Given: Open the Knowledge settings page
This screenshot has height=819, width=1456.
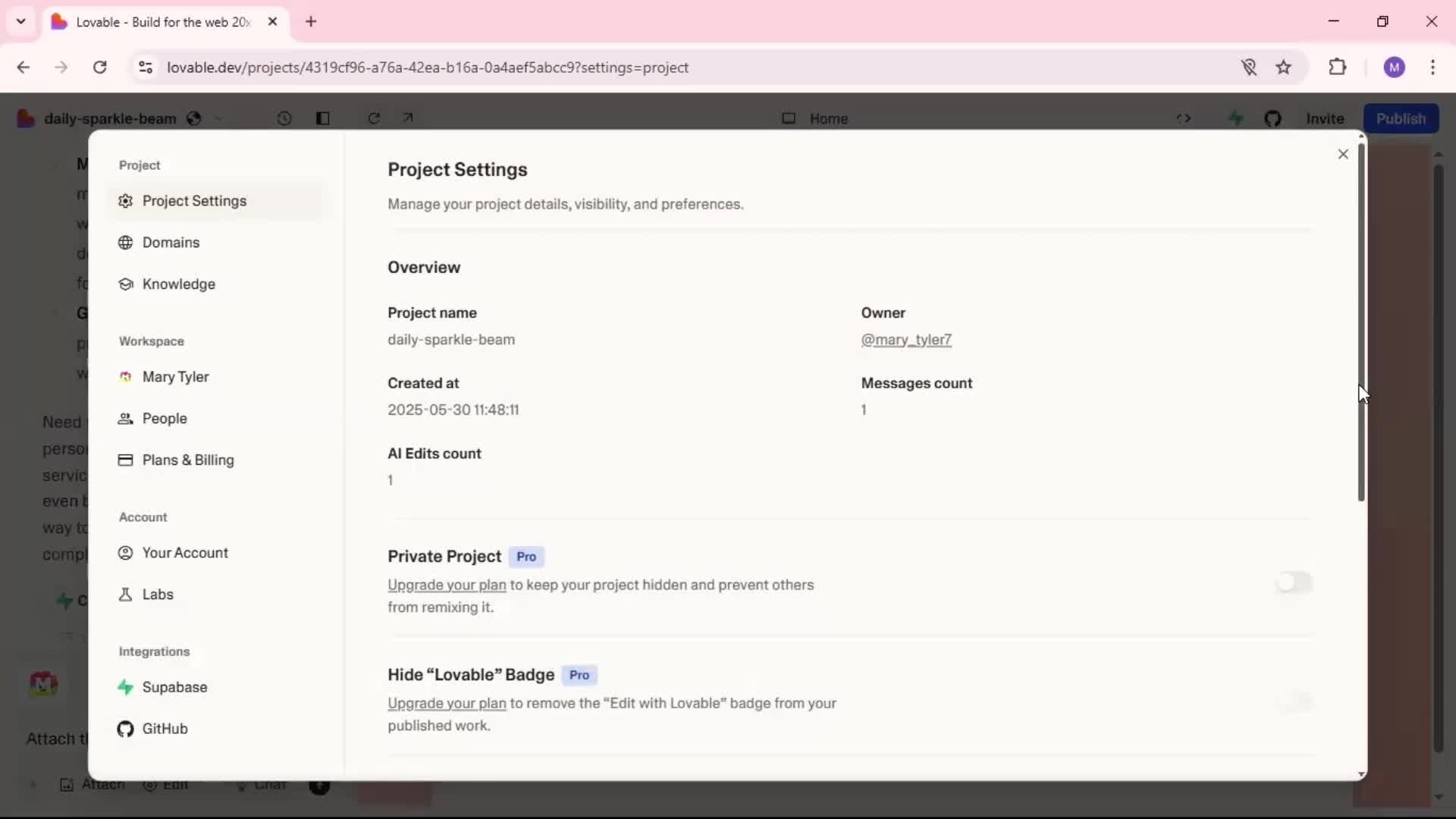Looking at the screenshot, I should (216, 284).
